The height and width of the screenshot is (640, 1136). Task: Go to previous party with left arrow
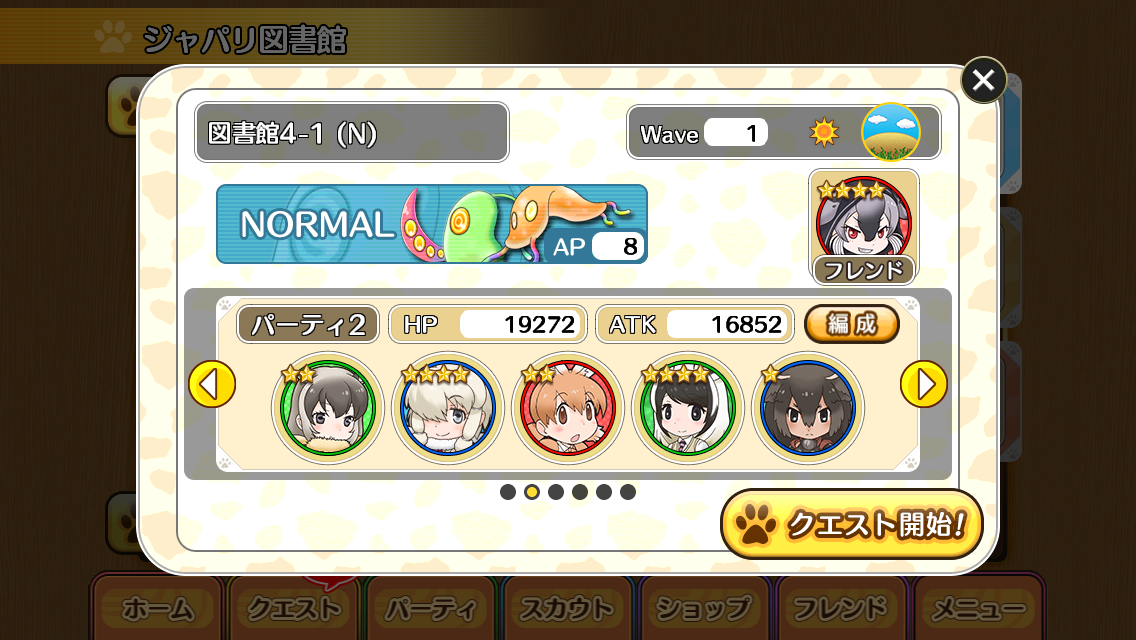point(212,384)
